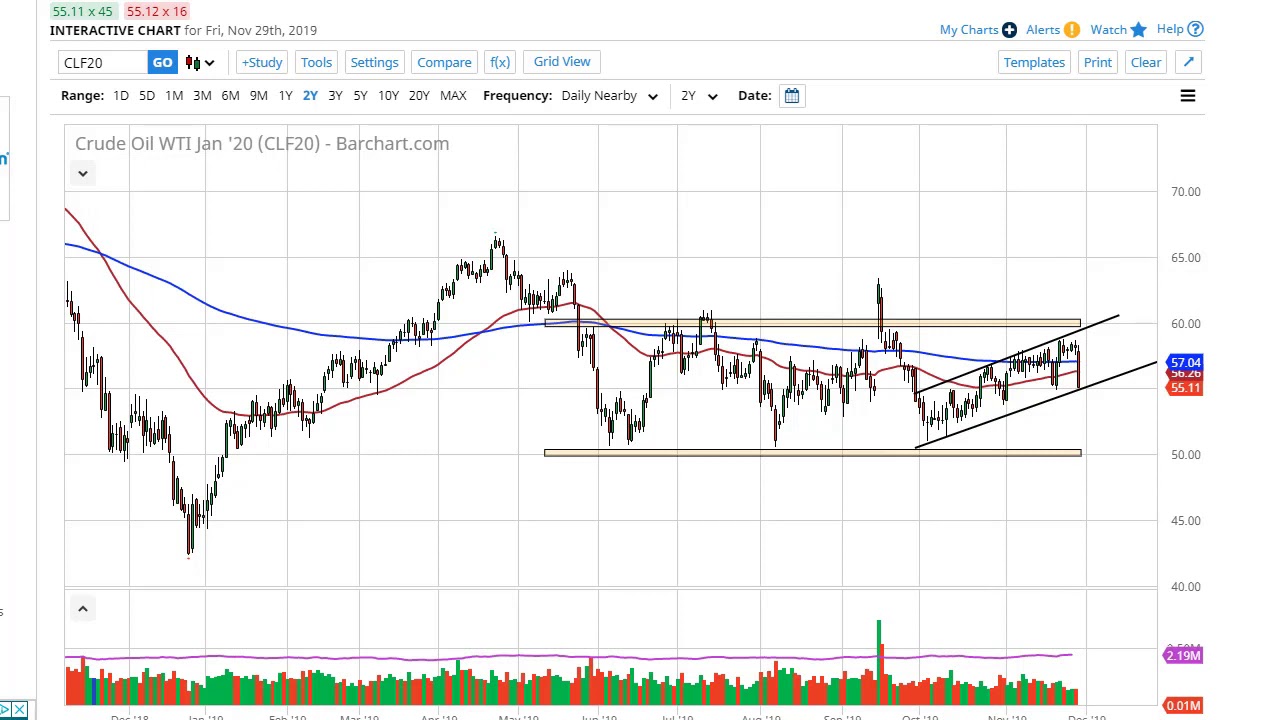Viewport: 1280px width, 720px height.
Task: Select the 1M range
Action: 174,96
